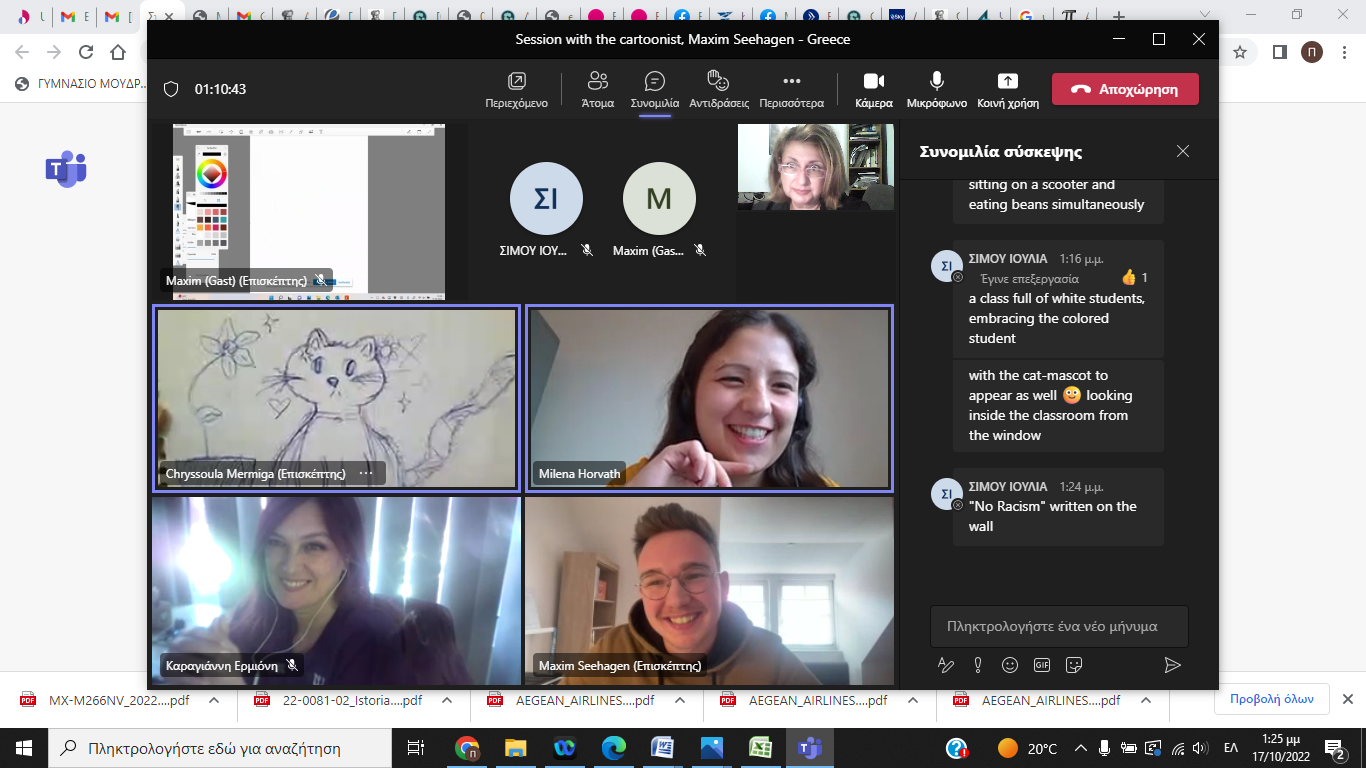Mute using the Μικρόφωνο button

pos(937,89)
